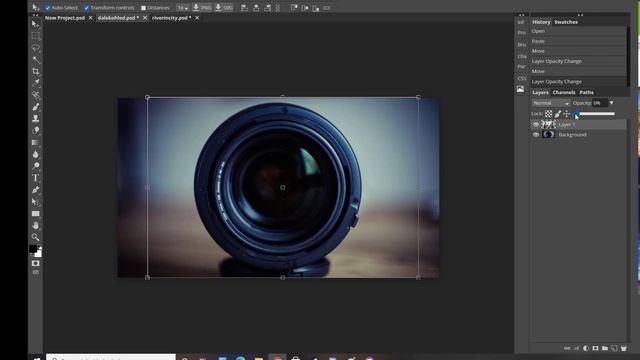Toggle Quick Mask mode icon
Image resolution: width=640 pixels, height=360 pixels.
pos(36,263)
